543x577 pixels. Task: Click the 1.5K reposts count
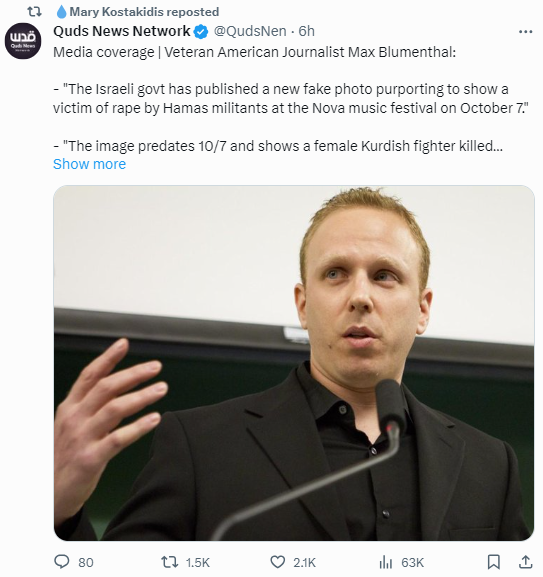coord(198,562)
